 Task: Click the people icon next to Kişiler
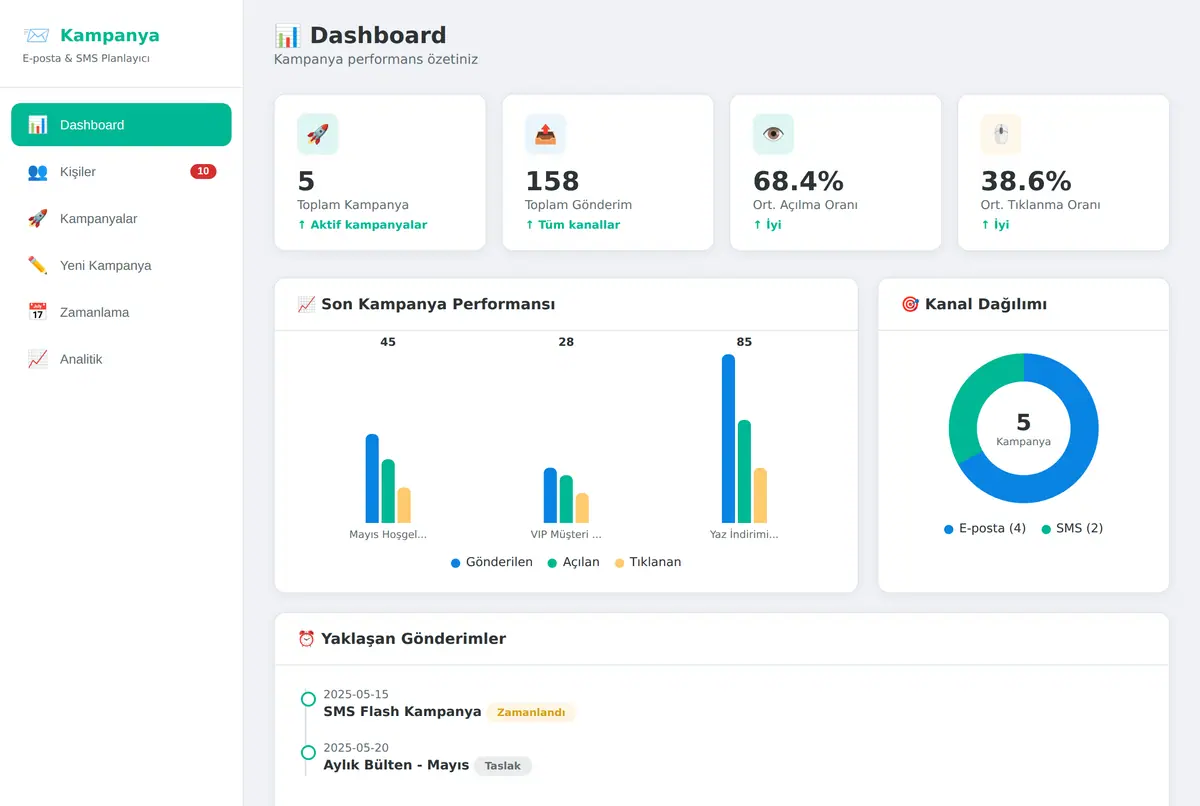coord(38,172)
